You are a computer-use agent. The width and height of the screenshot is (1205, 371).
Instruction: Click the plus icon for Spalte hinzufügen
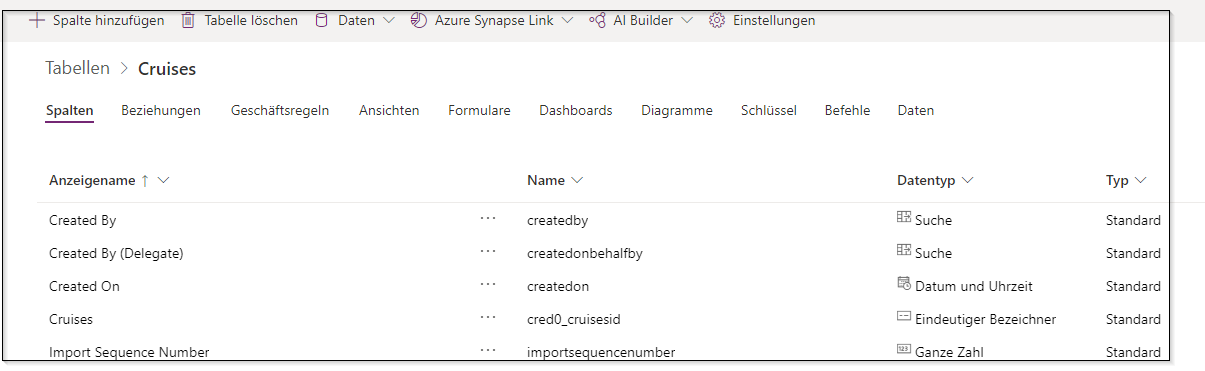[x=37, y=20]
